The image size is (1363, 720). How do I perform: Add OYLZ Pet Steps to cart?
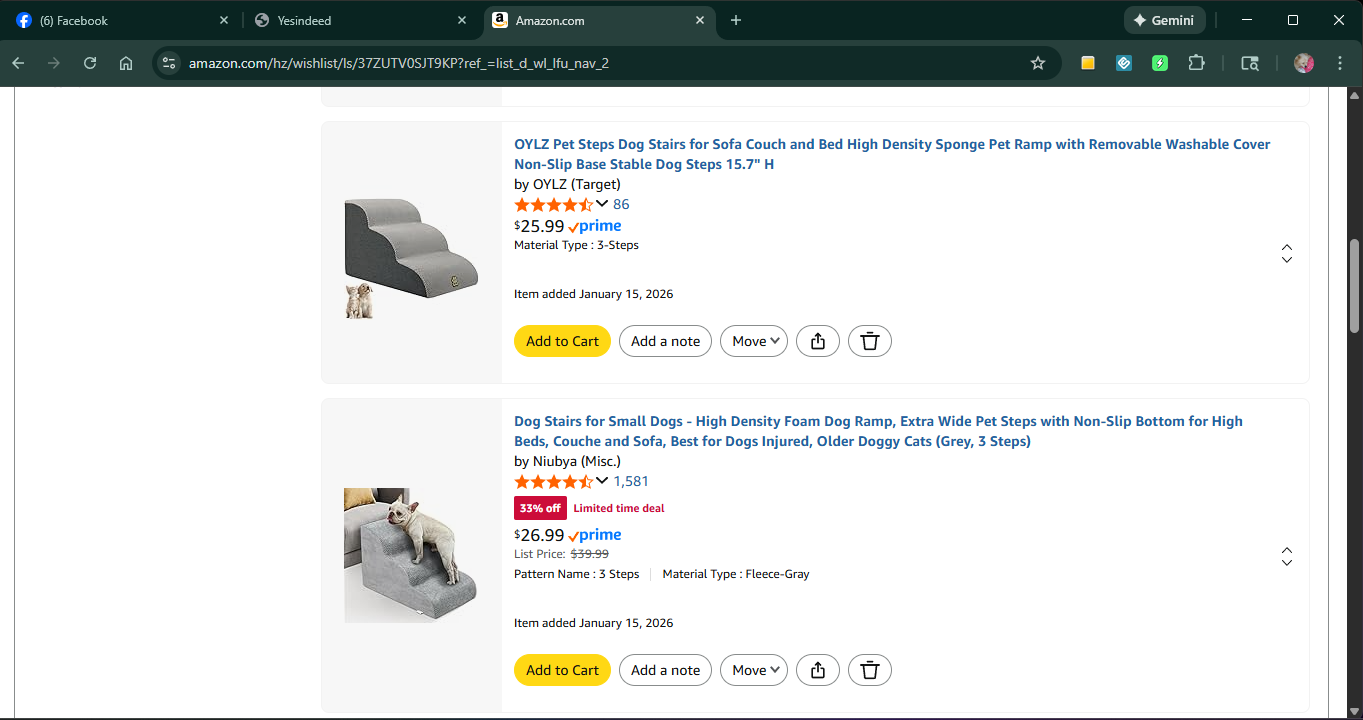562,341
